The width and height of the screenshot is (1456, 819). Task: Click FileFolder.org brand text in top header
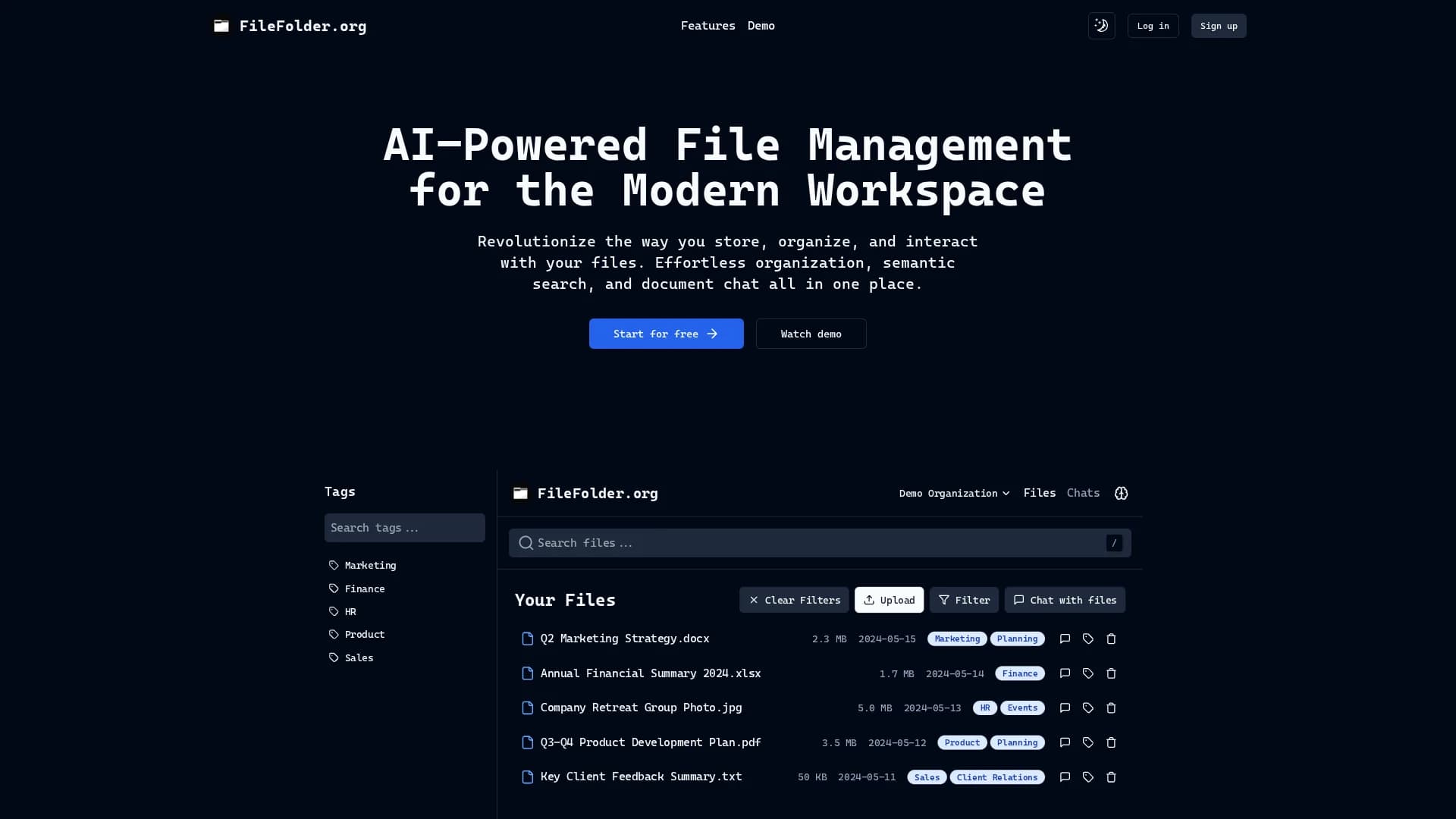(x=303, y=26)
